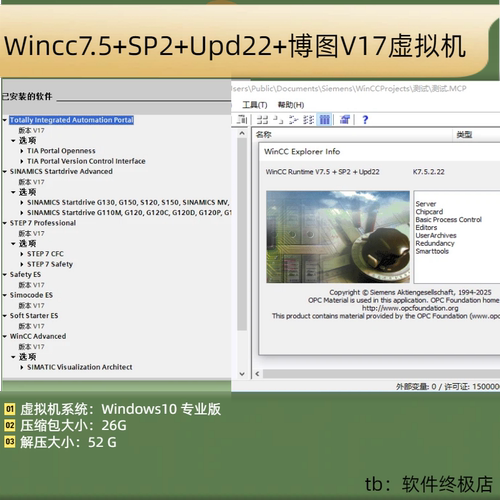Click the vertical scrollbar thumb
500x500 pixels.
click(242, 234)
